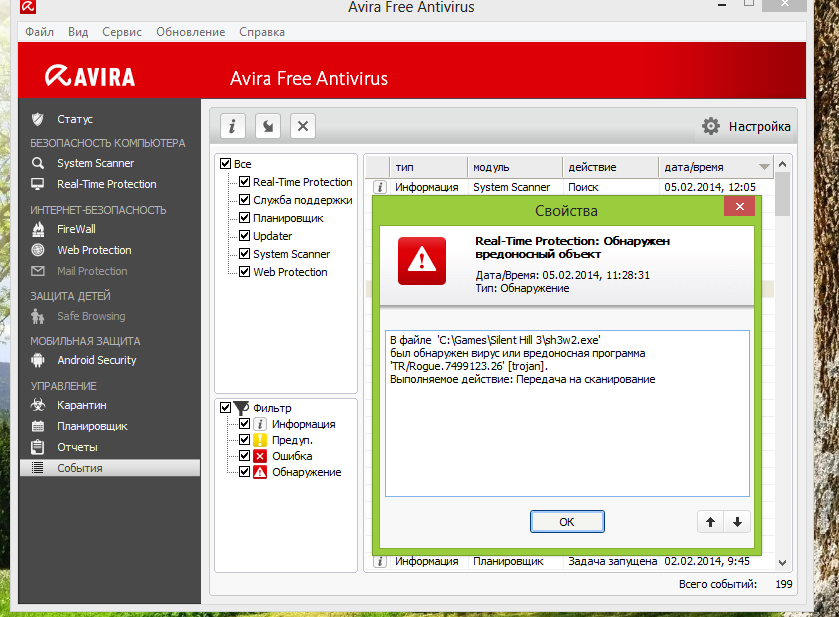Open Real-Time Protection in the sidebar

[106, 184]
